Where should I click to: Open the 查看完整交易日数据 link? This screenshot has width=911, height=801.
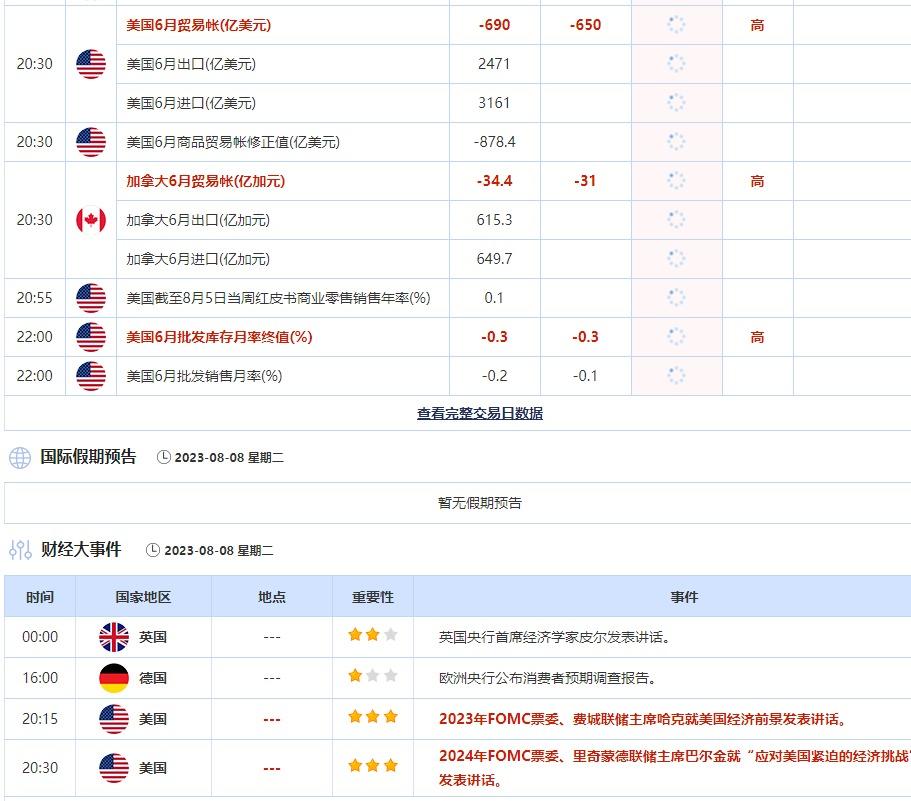coord(480,413)
